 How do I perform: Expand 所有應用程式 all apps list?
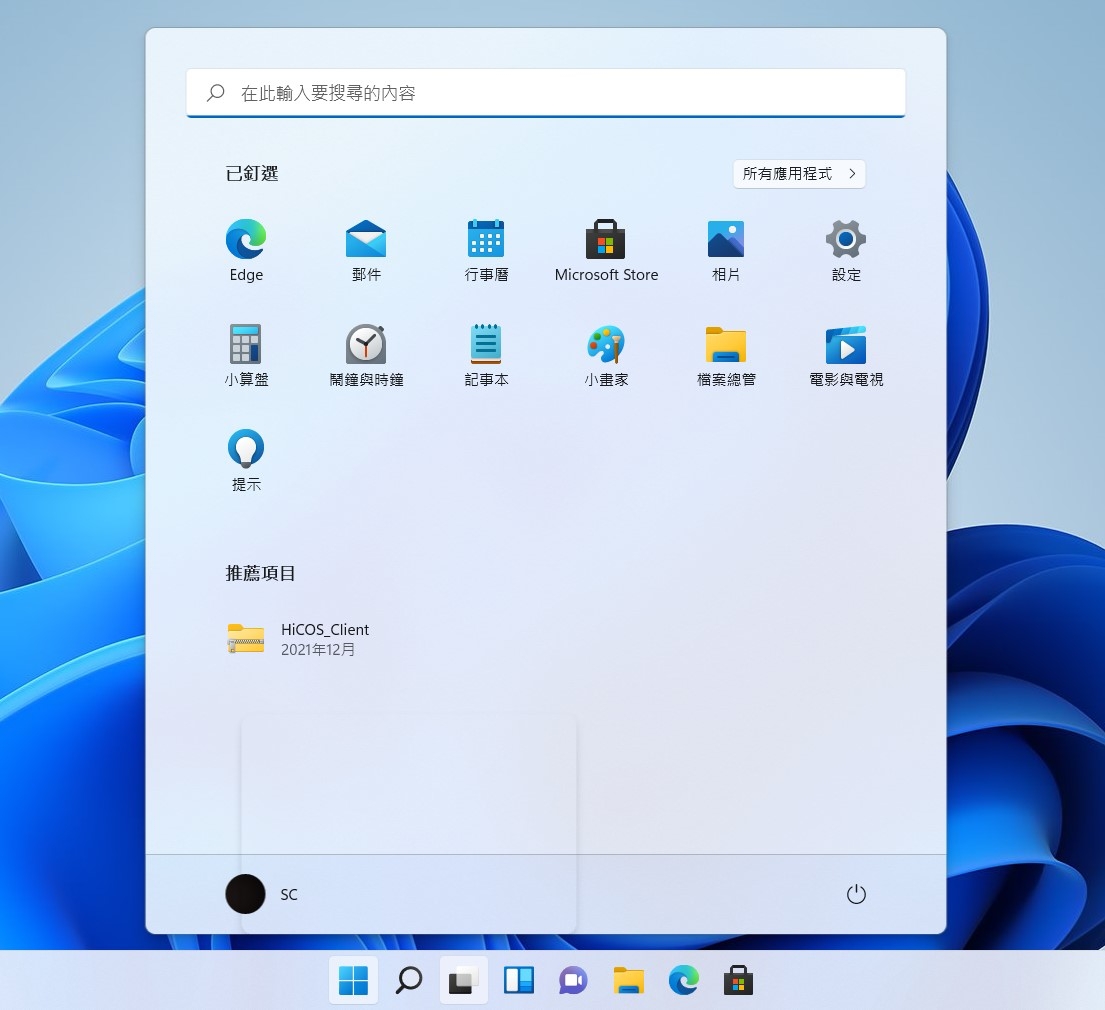coord(799,174)
